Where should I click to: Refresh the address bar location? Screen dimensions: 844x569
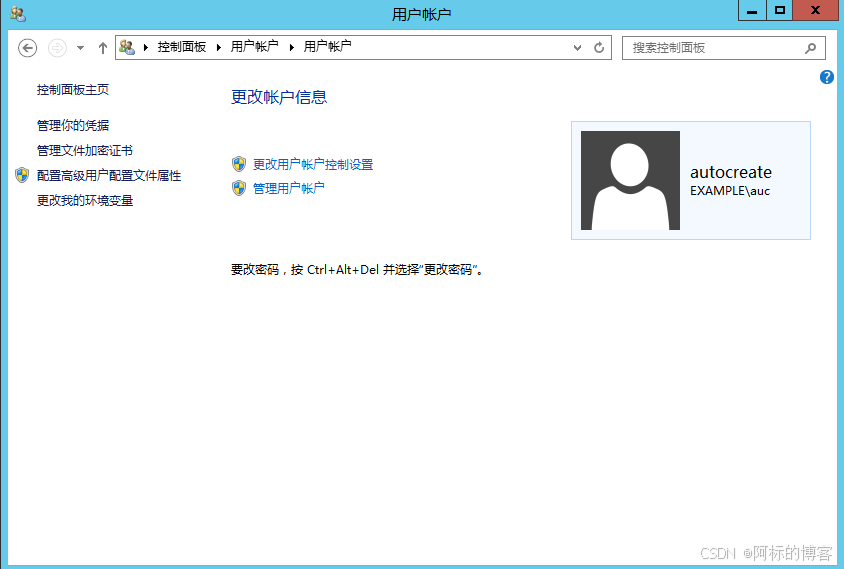click(599, 48)
